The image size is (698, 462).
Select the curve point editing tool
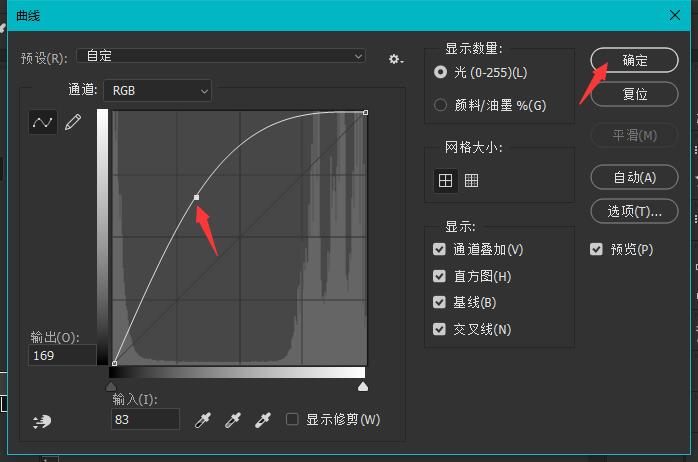(x=43, y=122)
